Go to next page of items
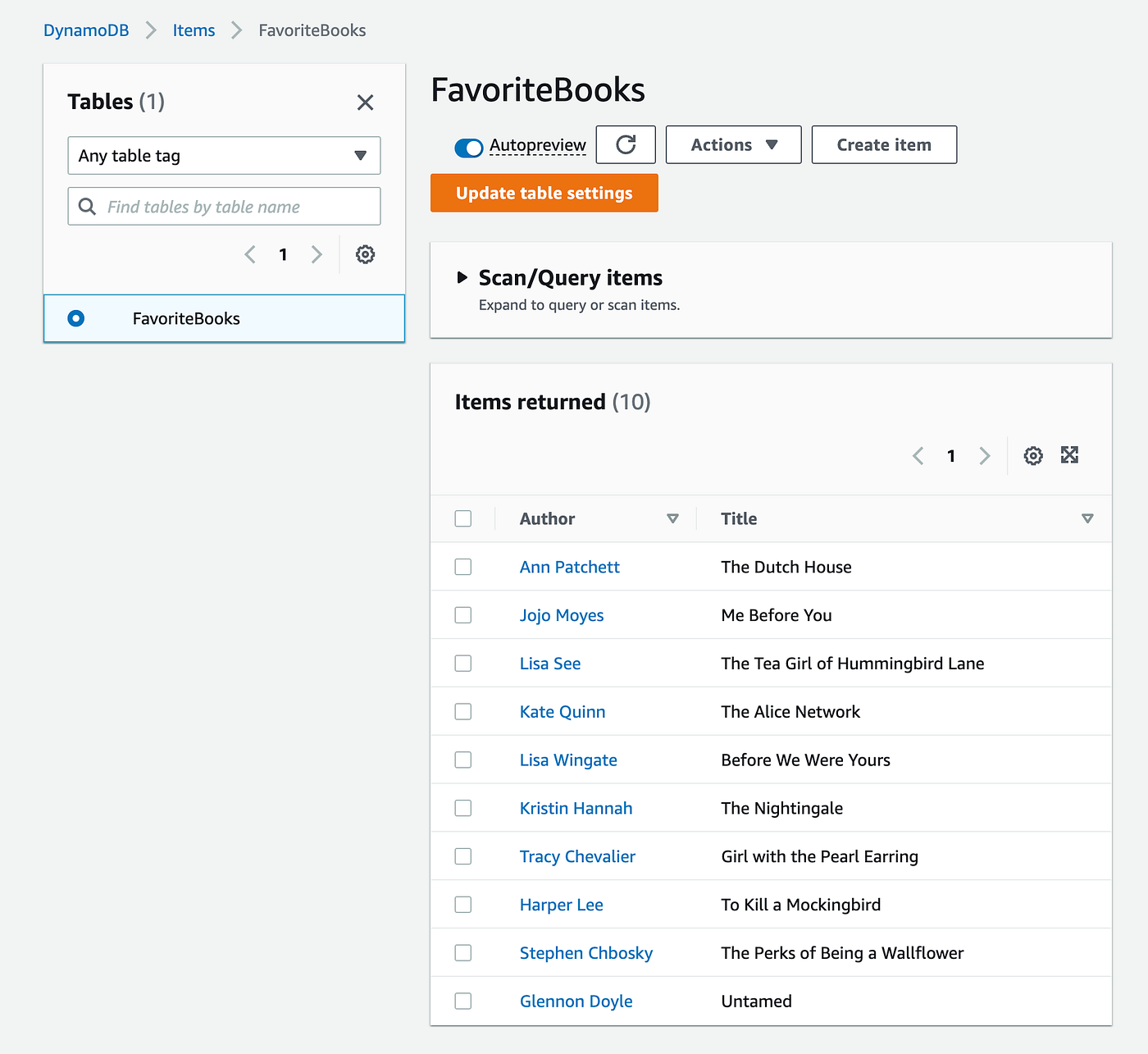Viewport: 1148px width, 1054px height. (985, 456)
